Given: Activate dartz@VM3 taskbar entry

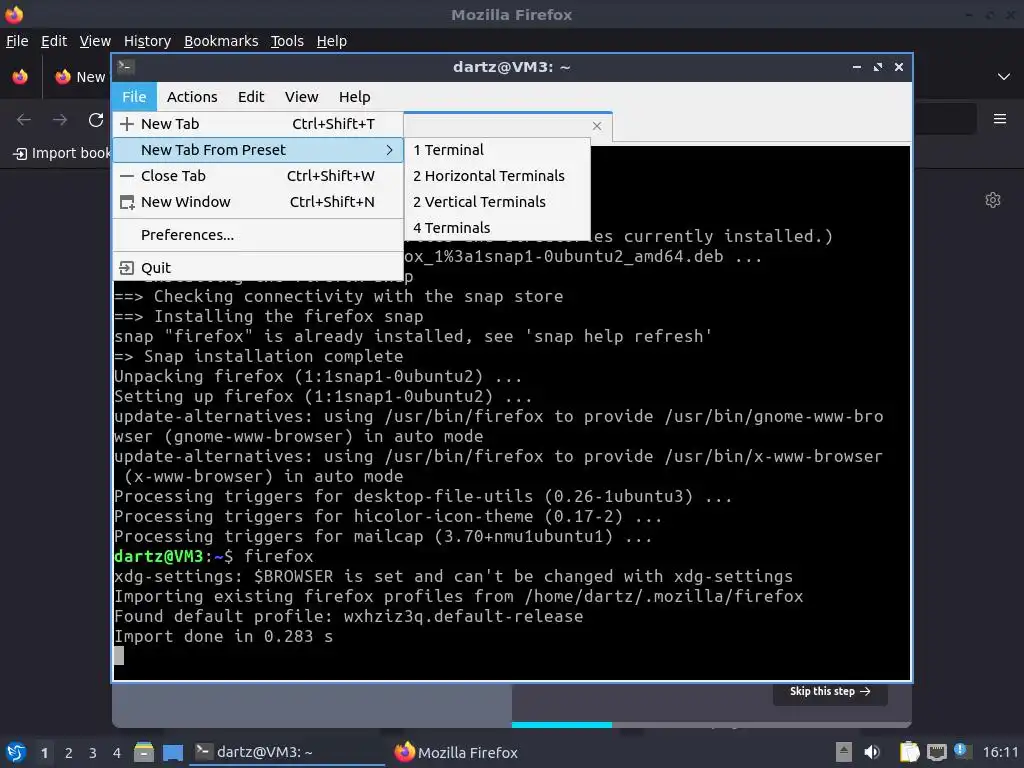Looking at the screenshot, I should pyautogui.click(x=287, y=752).
